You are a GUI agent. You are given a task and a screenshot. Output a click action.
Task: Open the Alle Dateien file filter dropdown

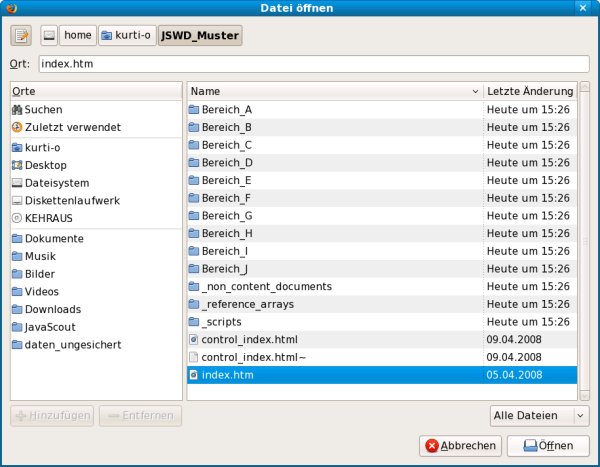tap(539, 415)
